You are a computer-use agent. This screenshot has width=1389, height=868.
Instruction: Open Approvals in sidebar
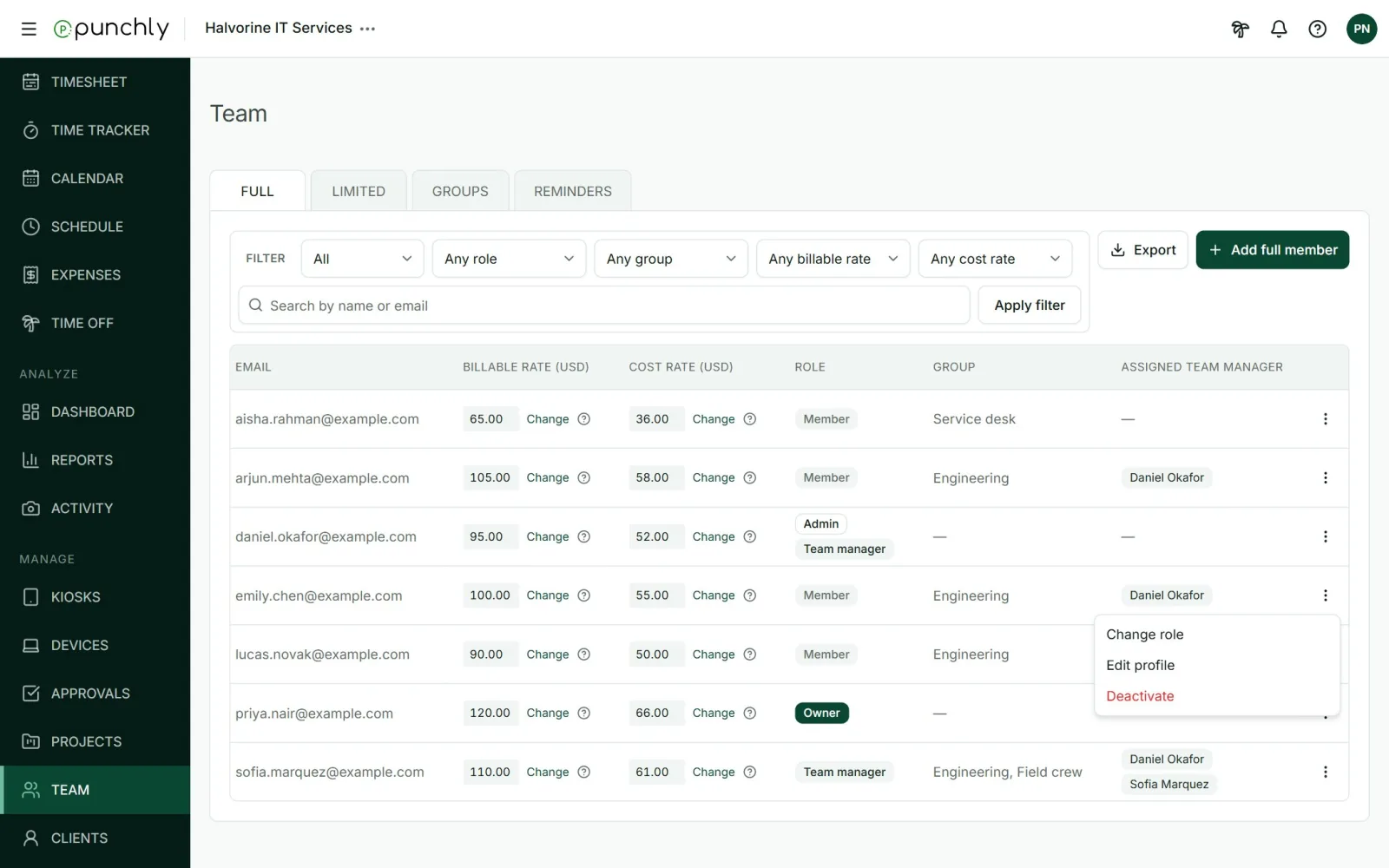coord(95,694)
